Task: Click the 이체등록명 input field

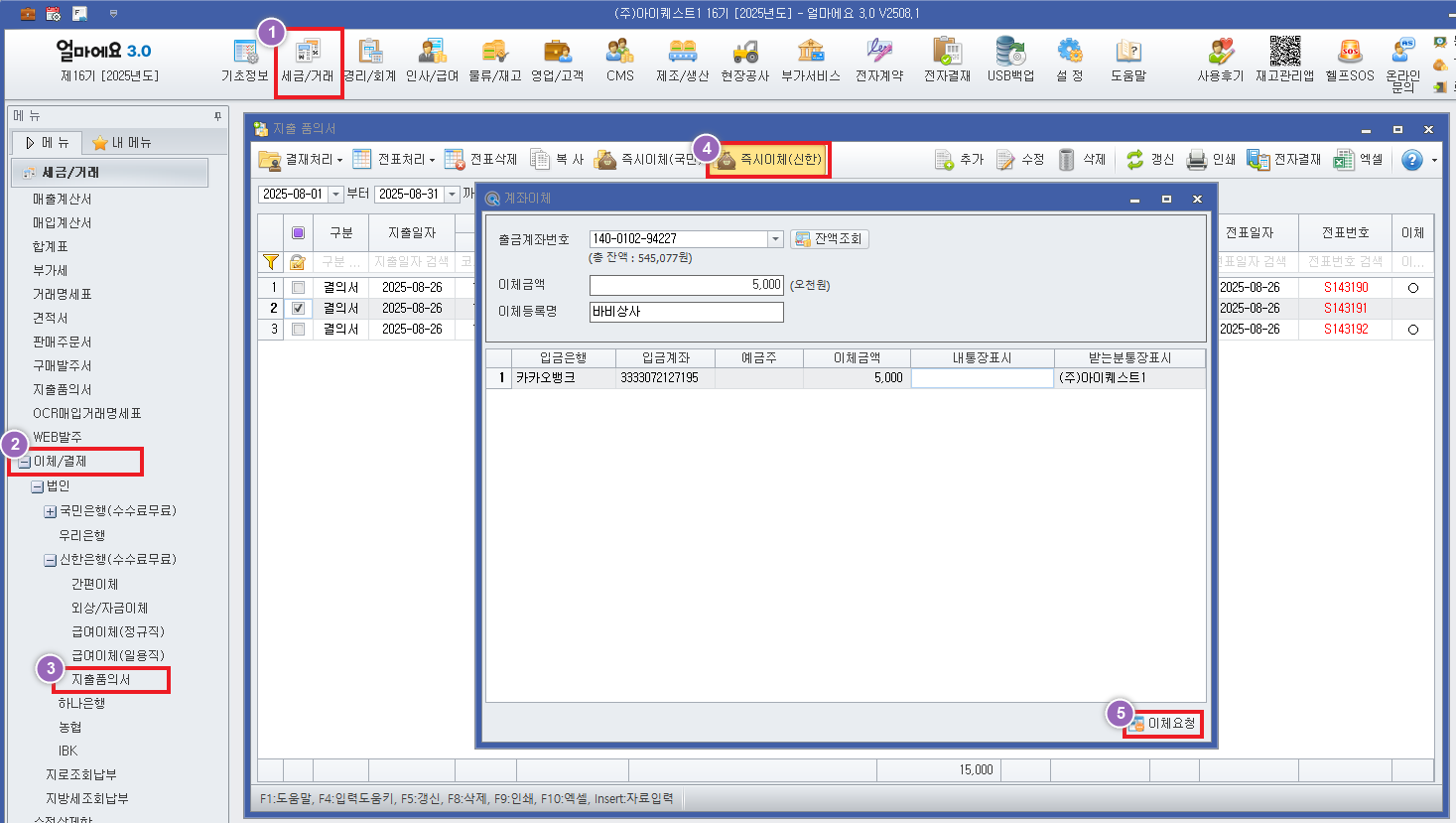Action: (x=686, y=312)
